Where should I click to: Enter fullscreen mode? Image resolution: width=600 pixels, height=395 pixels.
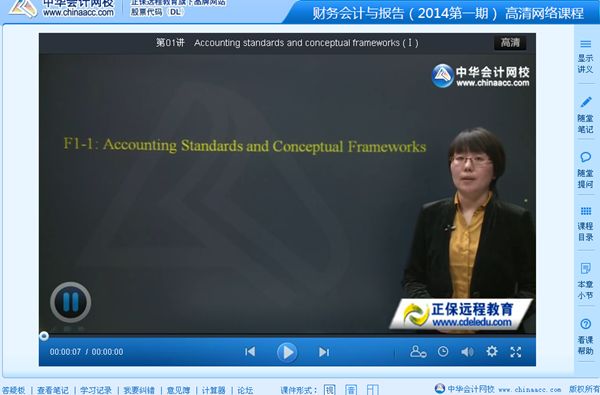point(516,352)
